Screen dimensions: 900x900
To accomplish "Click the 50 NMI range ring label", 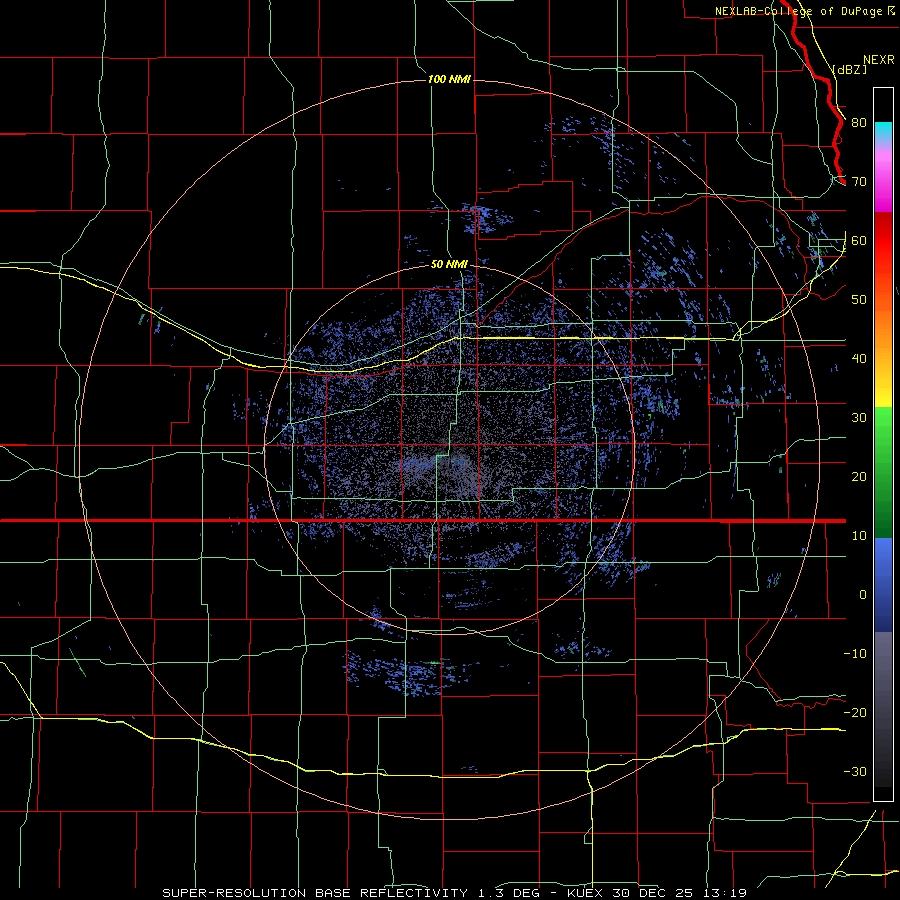I will click(449, 265).
